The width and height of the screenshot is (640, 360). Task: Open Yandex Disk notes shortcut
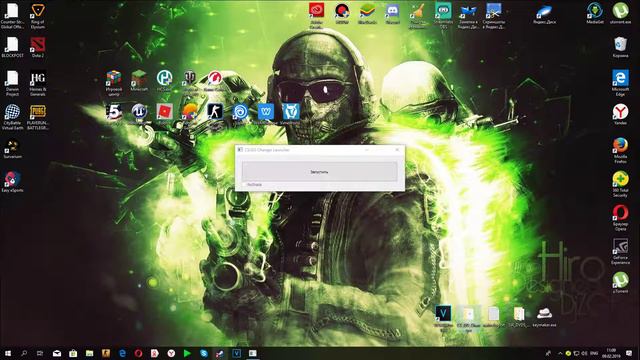pos(469,15)
